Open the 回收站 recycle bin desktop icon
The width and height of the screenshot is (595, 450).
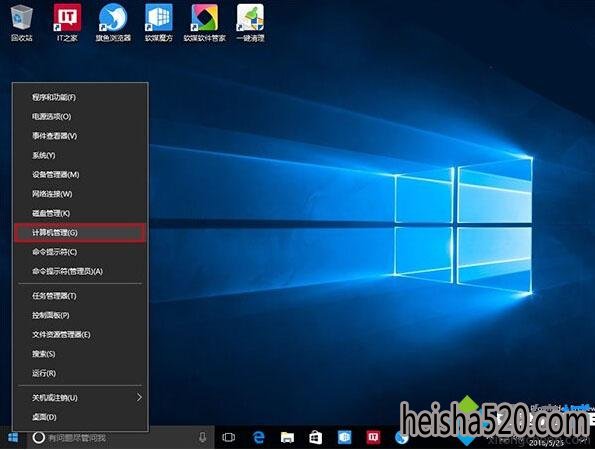click(22, 22)
